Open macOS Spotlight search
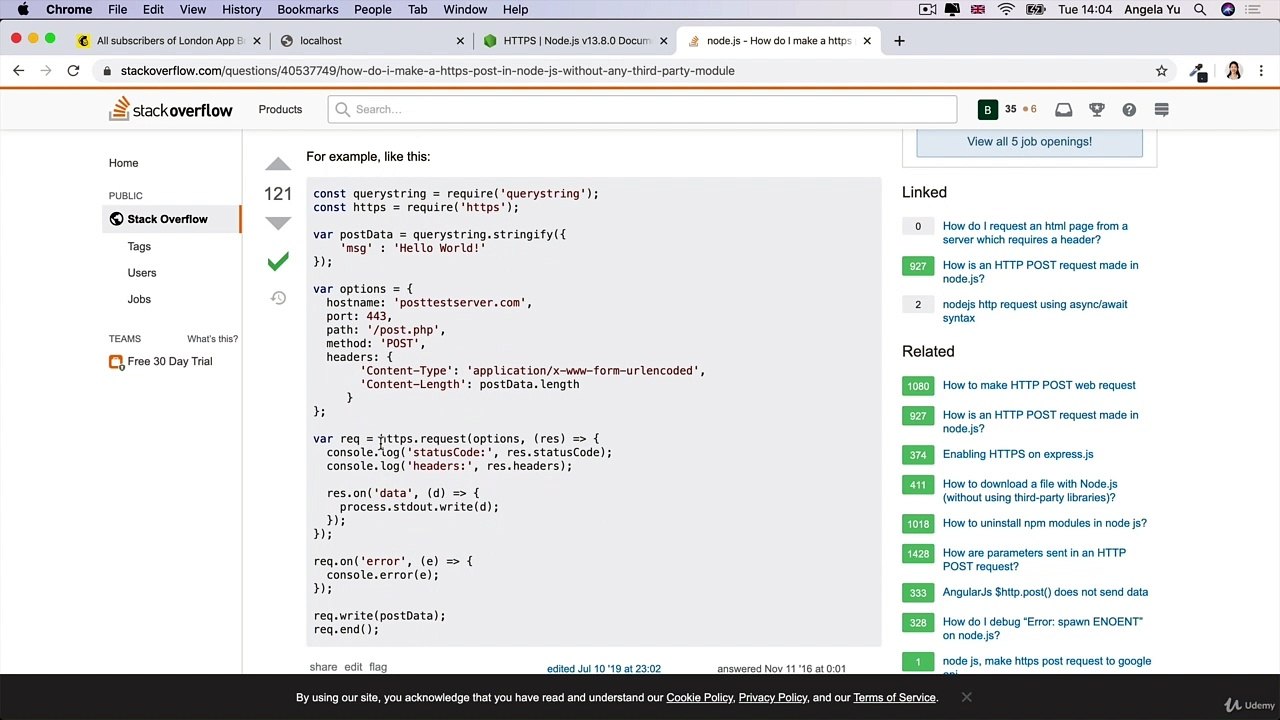Screen dimensions: 1280x720 pyautogui.click(x=1200, y=10)
